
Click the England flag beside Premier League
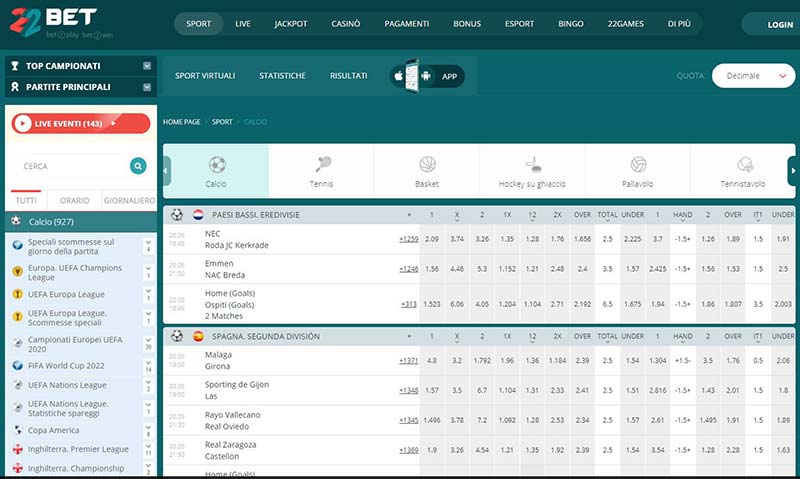[18, 449]
